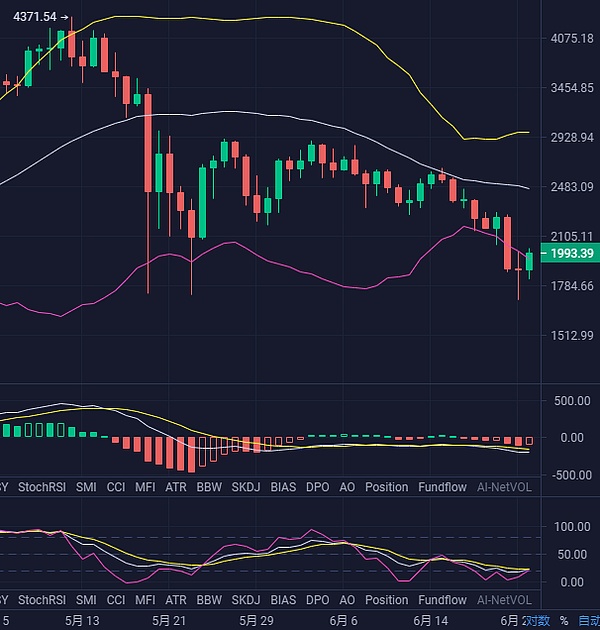Choose ATR indicator below the histogram panel

point(176,487)
